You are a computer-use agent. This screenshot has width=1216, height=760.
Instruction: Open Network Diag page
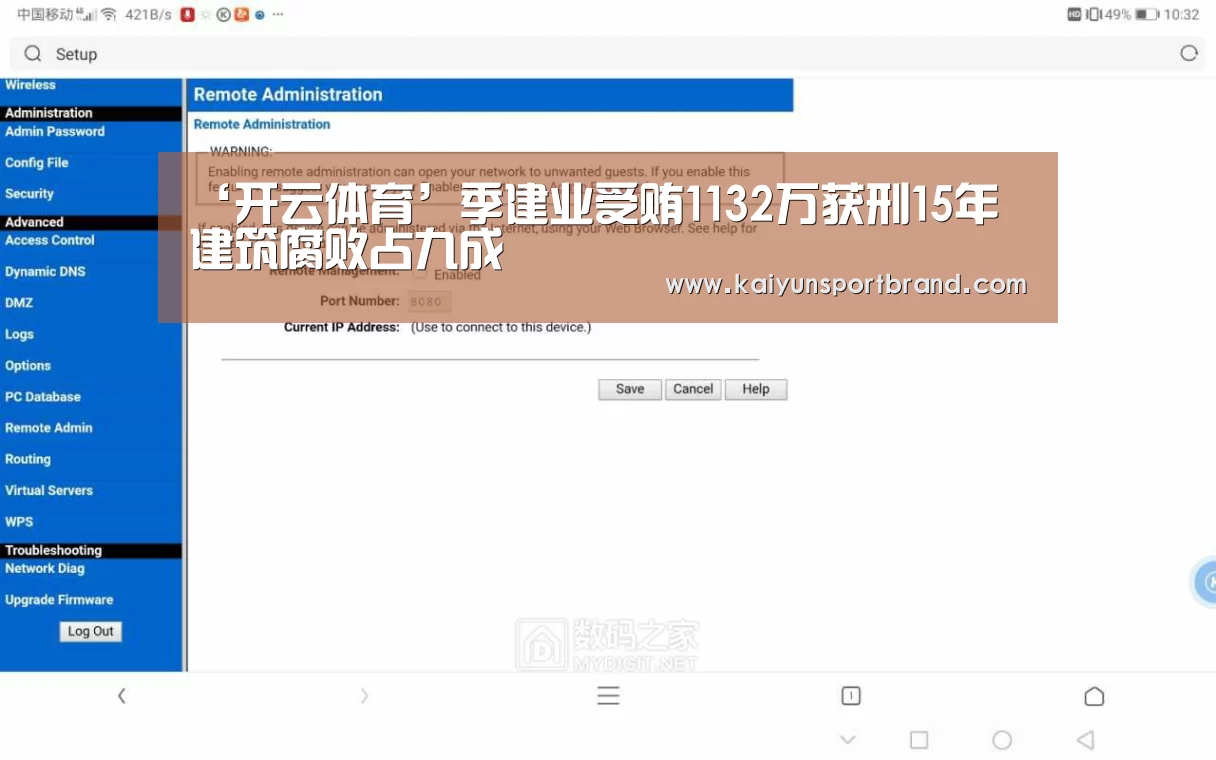coord(45,568)
